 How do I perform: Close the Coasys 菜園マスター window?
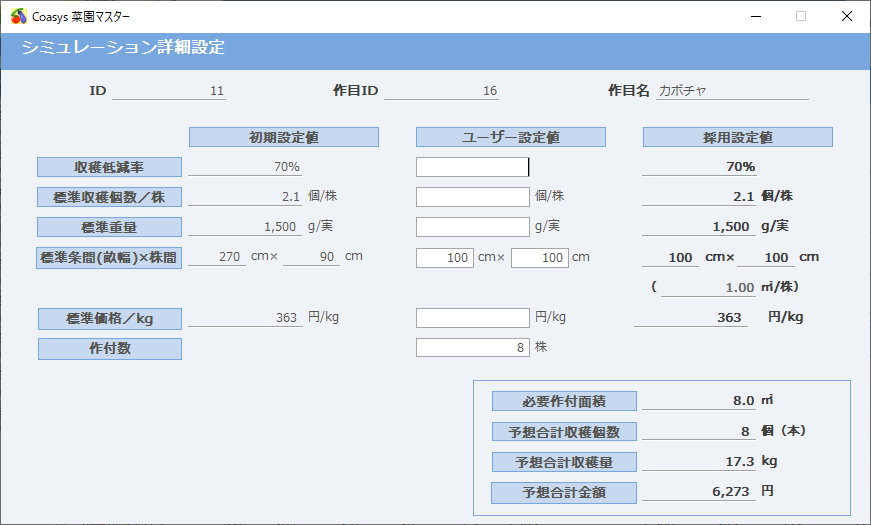(x=846, y=16)
